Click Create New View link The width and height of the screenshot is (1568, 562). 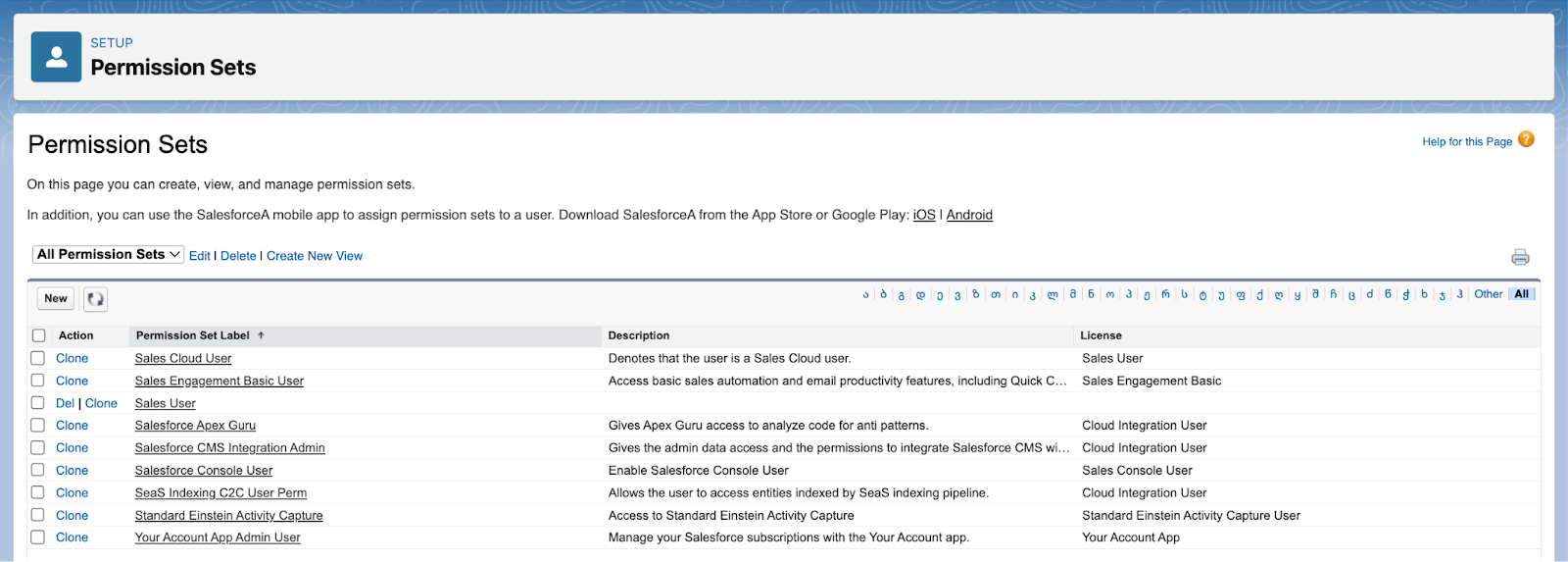pos(315,256)
